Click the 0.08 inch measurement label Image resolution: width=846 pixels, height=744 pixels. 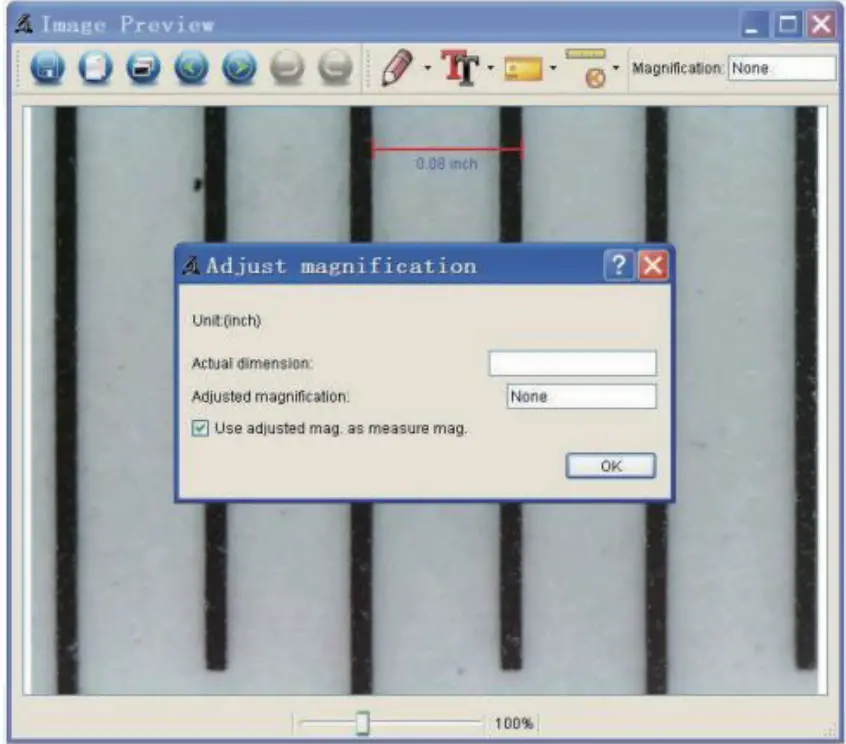coord(447,163)
